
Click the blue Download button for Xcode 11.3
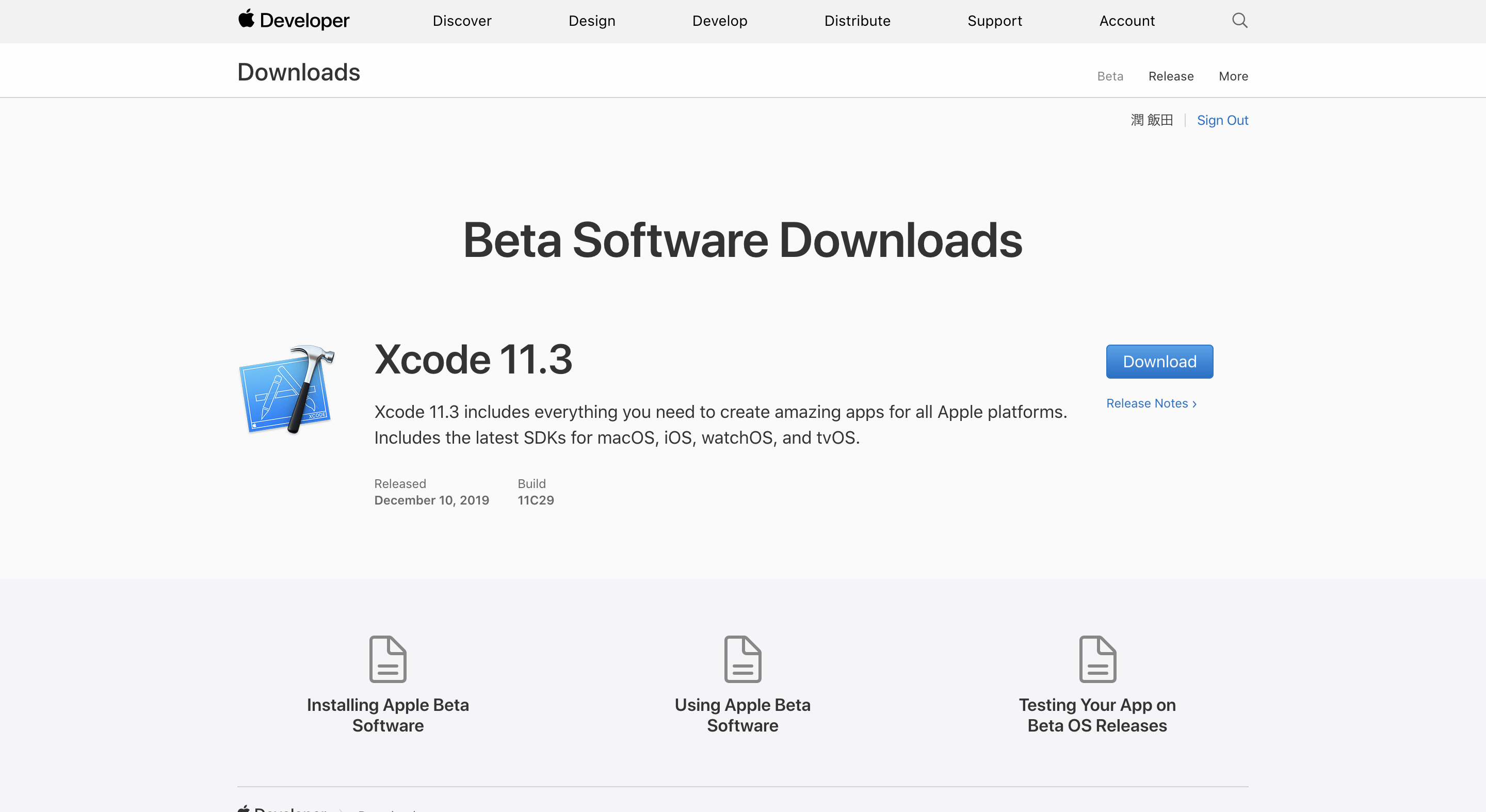[x=1159, y=362]
